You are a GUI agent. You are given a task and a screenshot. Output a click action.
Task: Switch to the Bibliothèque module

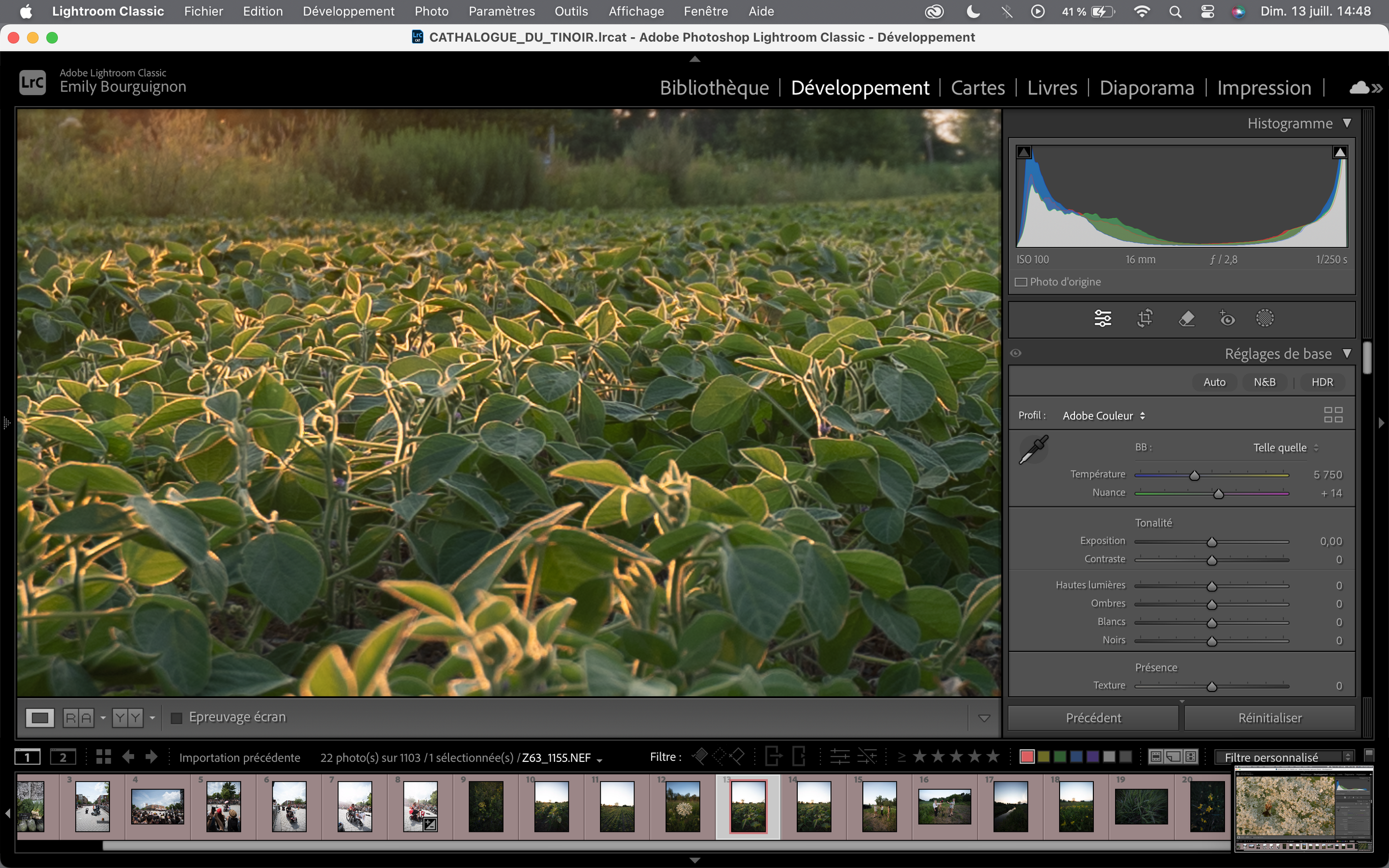pyautogui.click(x=714, y=88)
